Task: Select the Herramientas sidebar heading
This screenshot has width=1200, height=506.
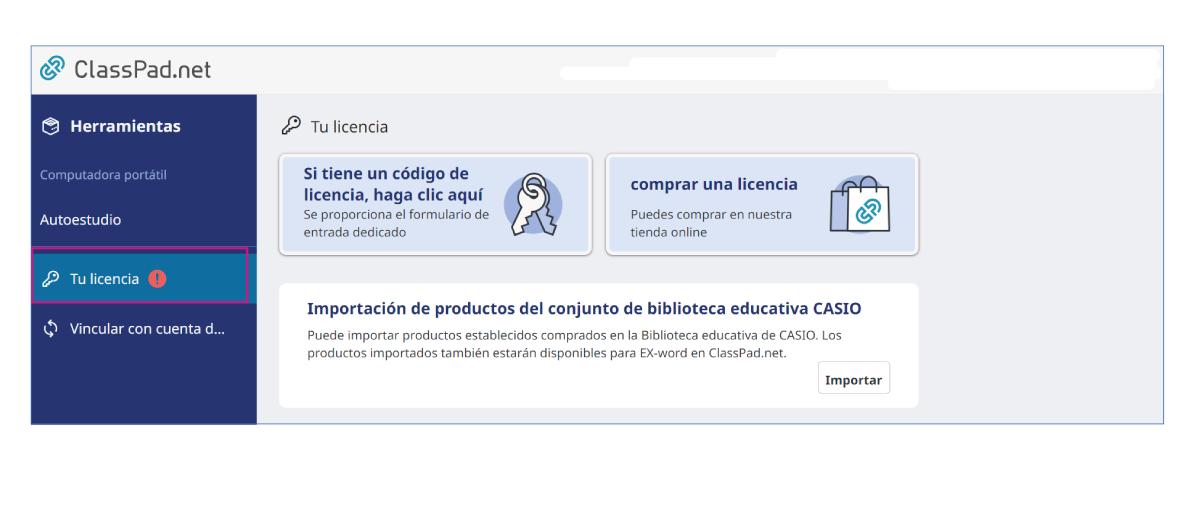Action: pyautogui.click(x=125, y=127)
